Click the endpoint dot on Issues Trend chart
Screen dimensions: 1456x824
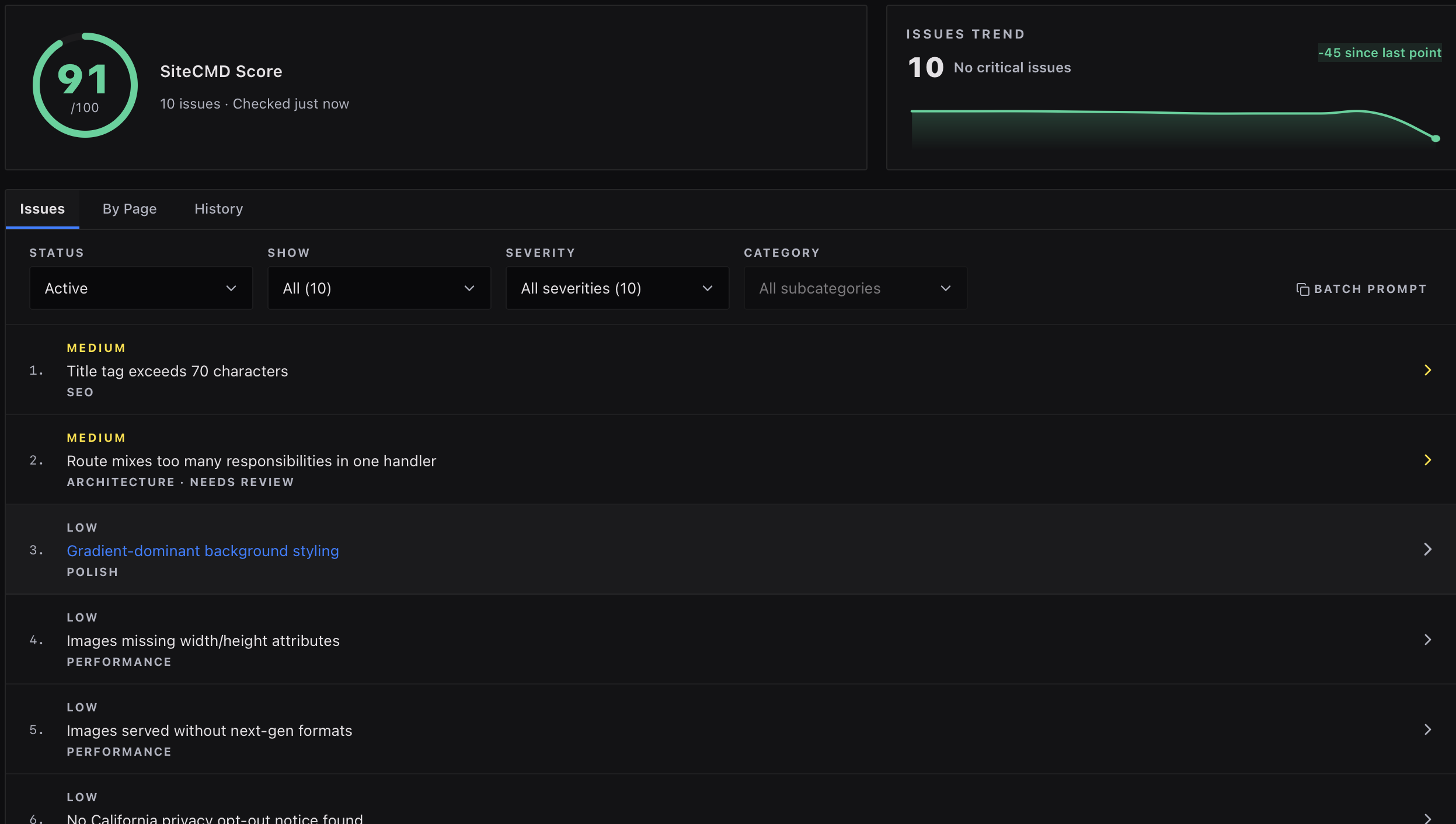[x=1436, y=138]
